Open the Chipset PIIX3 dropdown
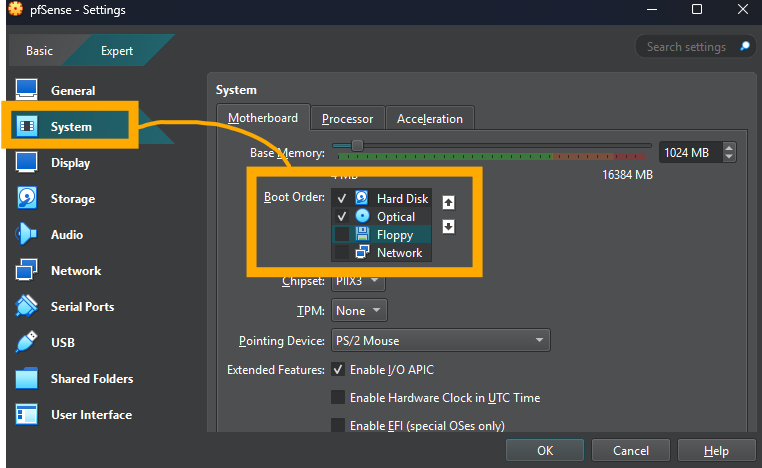Screen dimensions: 762x468 [358, 281]
